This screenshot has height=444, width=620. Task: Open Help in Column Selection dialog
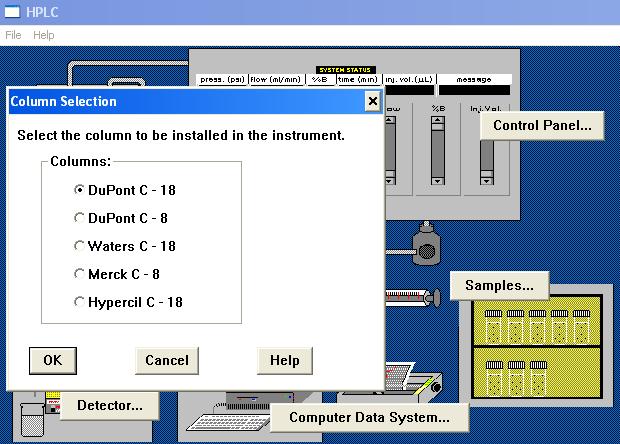click(x=285, y=361)
